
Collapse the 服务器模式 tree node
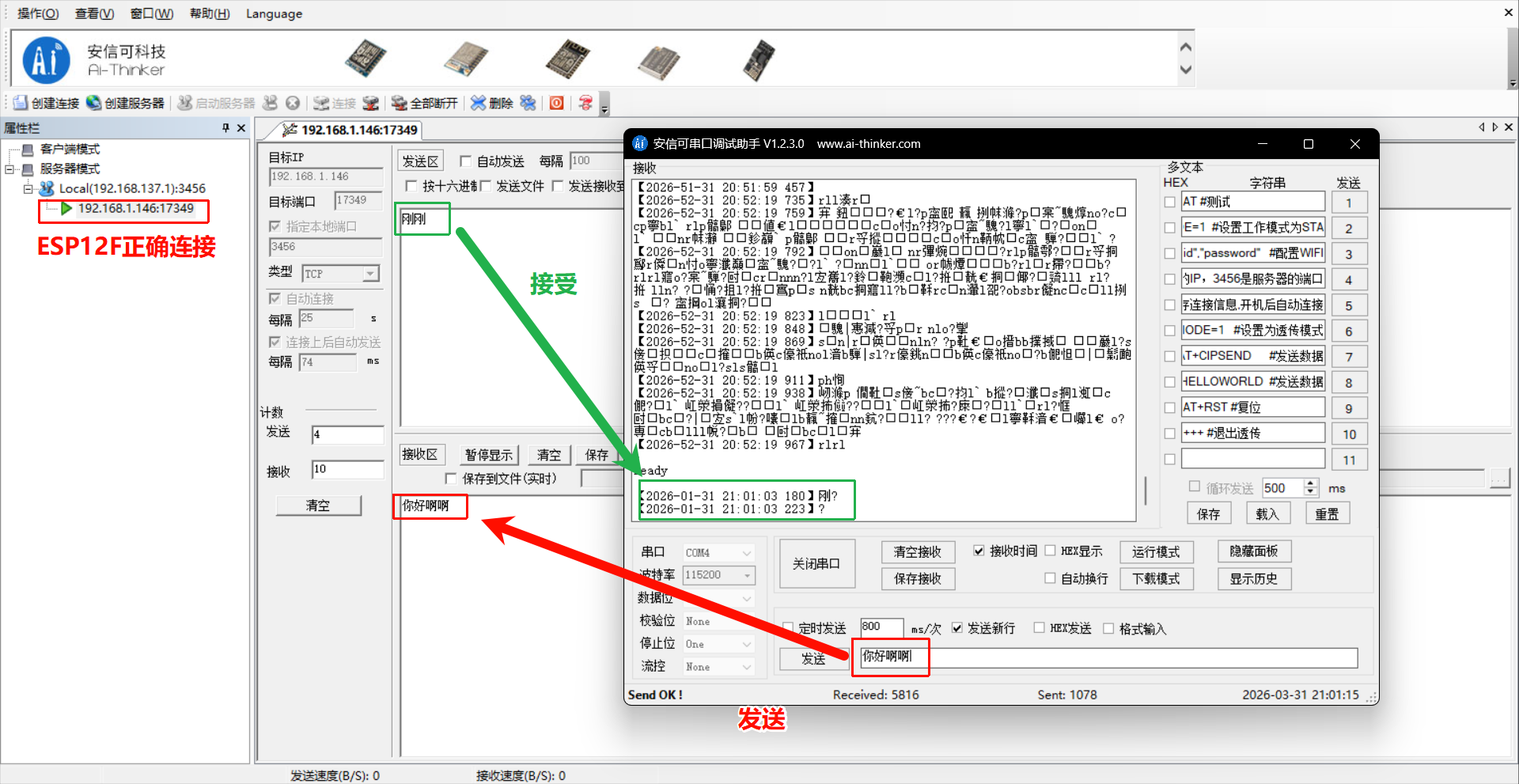[9, 168]
